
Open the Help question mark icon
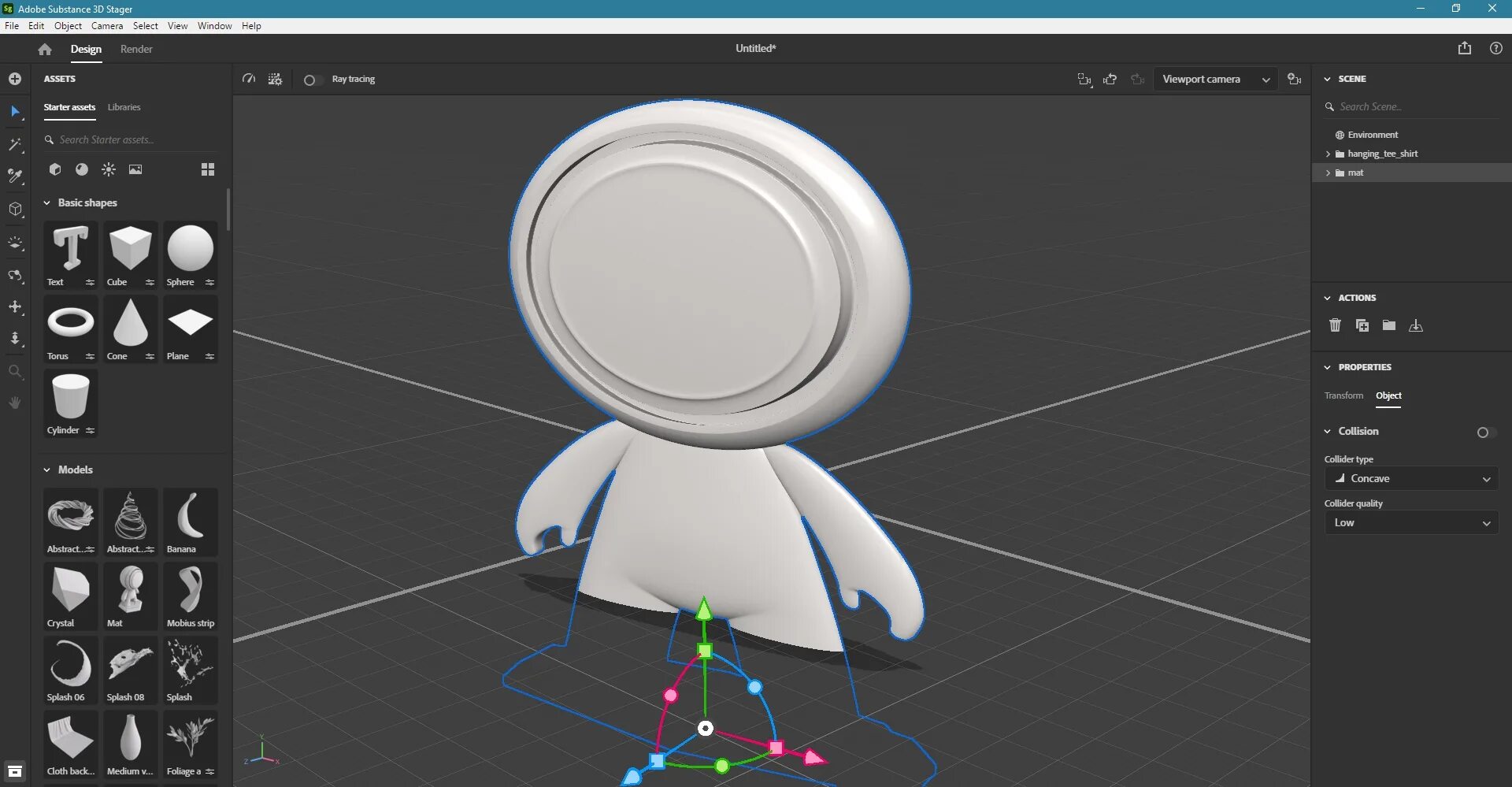1496,48
